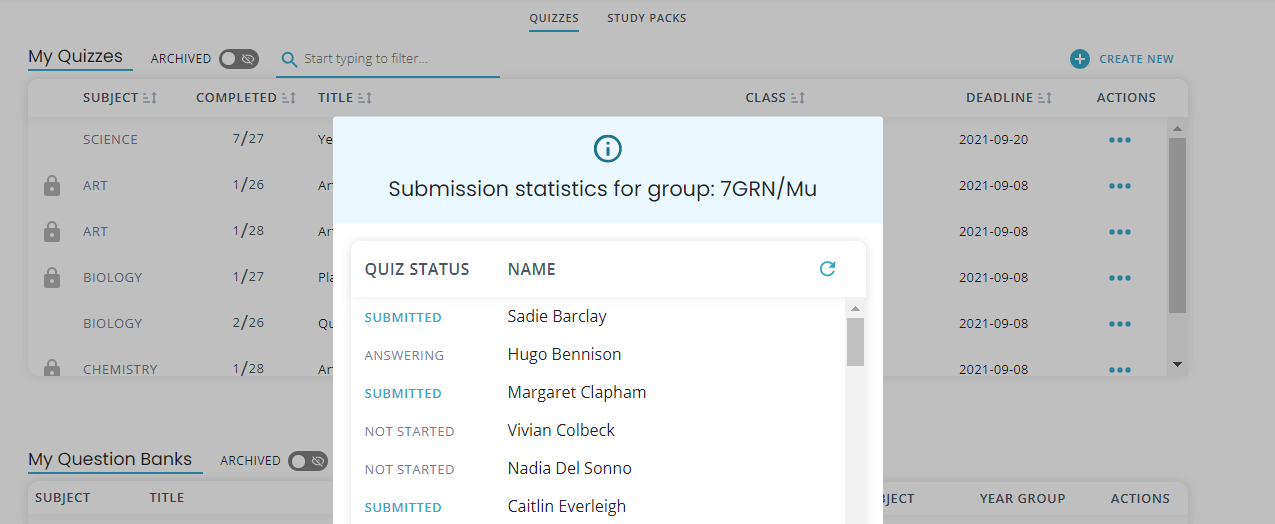The image size is (1275, 524).
Task: Click the info icon above the submission statistics title
Action: click(608, 149)
